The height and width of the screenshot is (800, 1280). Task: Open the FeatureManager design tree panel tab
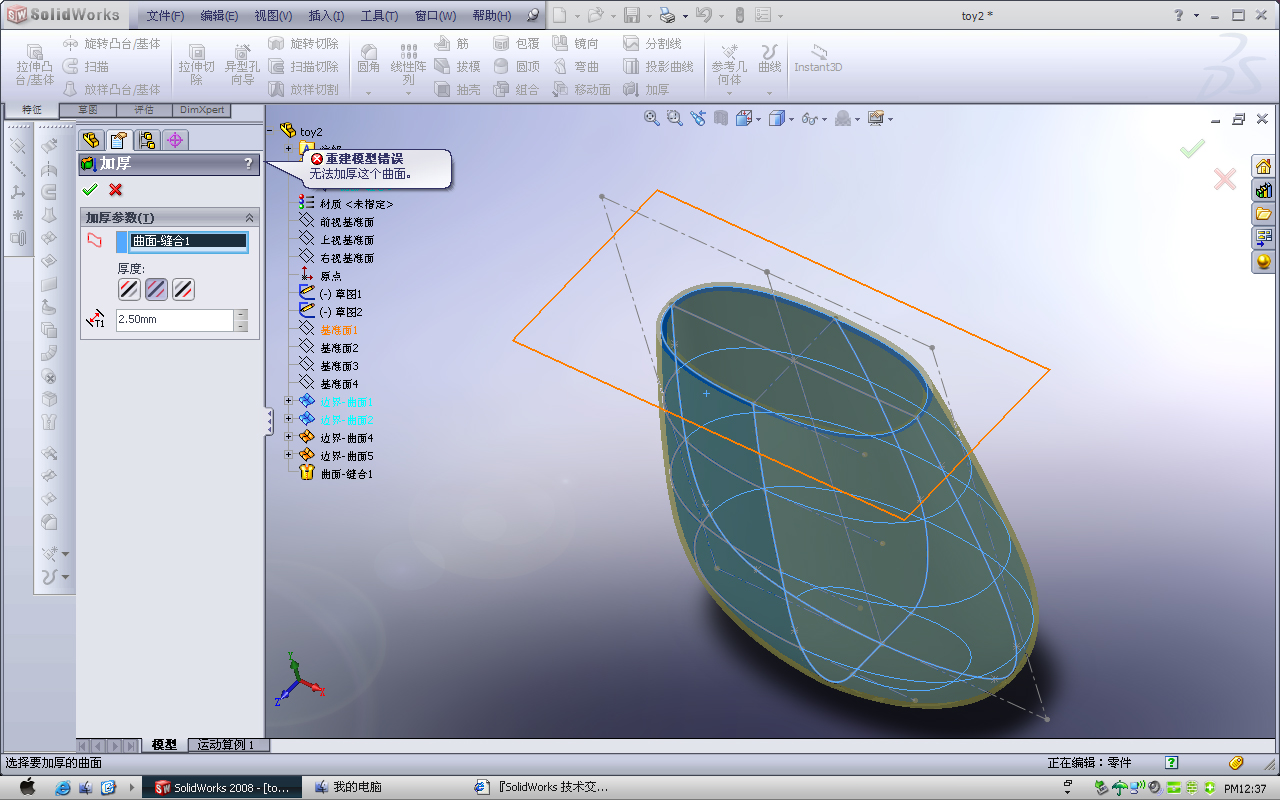pyautogui.click(x=90, y=140)
